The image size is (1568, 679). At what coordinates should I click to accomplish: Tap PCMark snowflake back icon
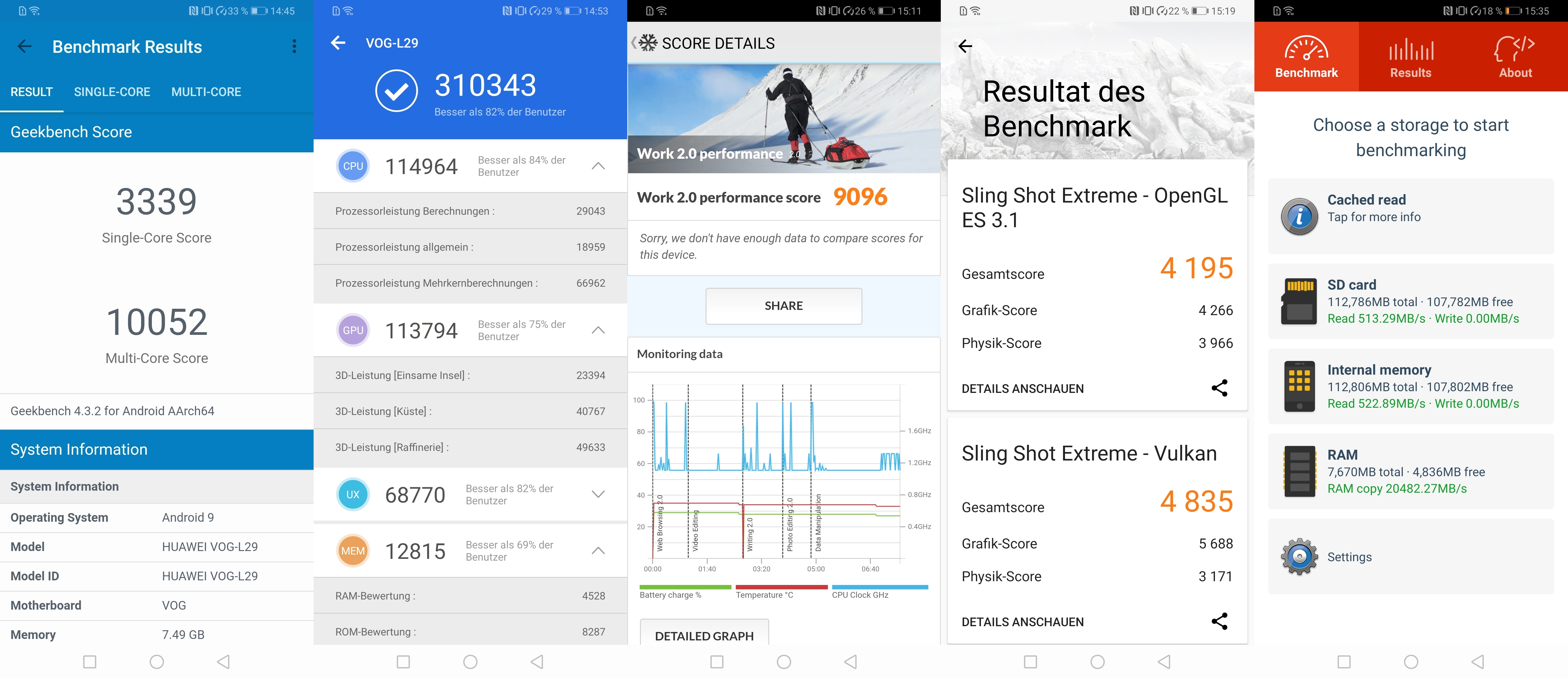point(645,43)
